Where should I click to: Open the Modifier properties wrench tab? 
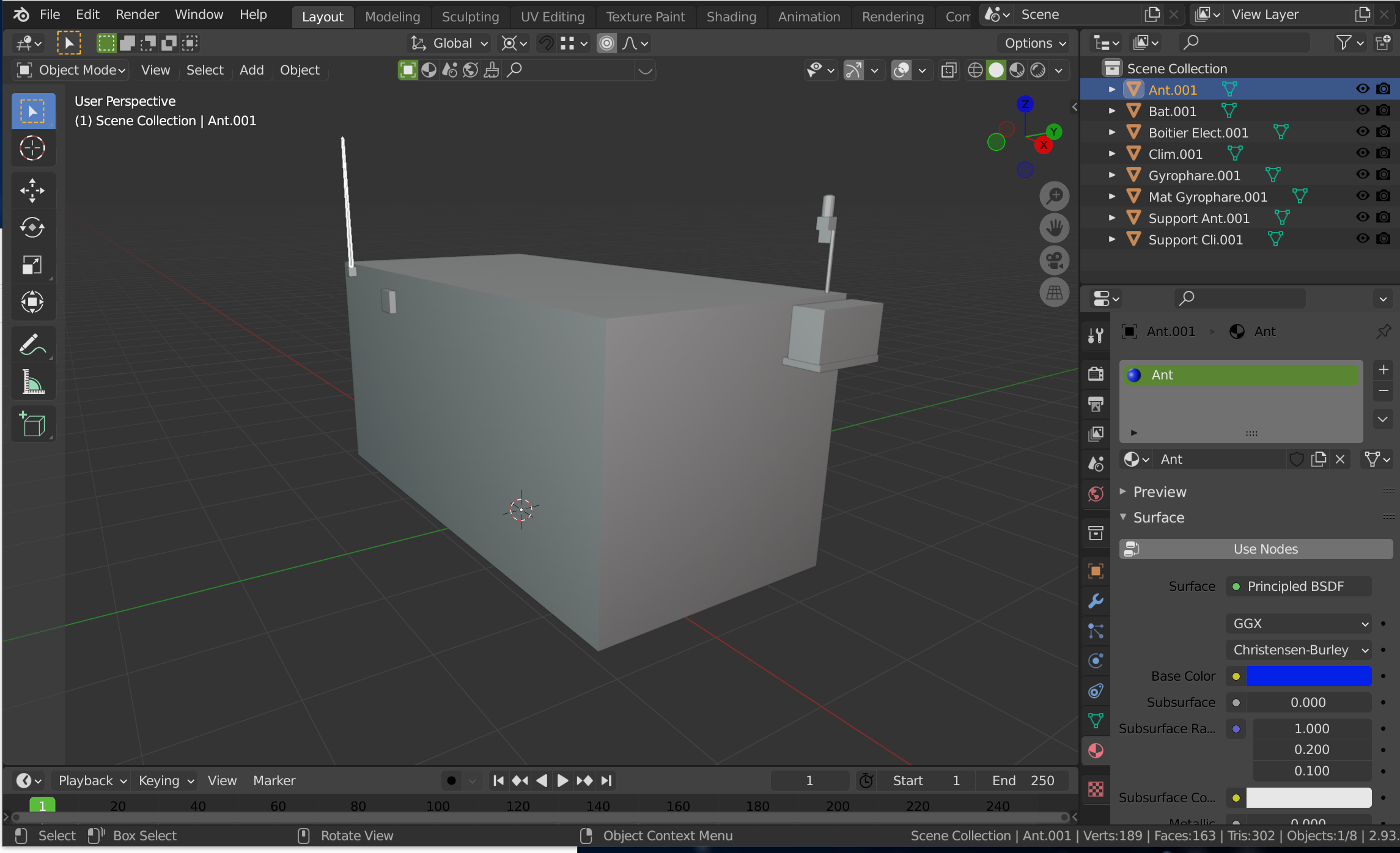1096,601
